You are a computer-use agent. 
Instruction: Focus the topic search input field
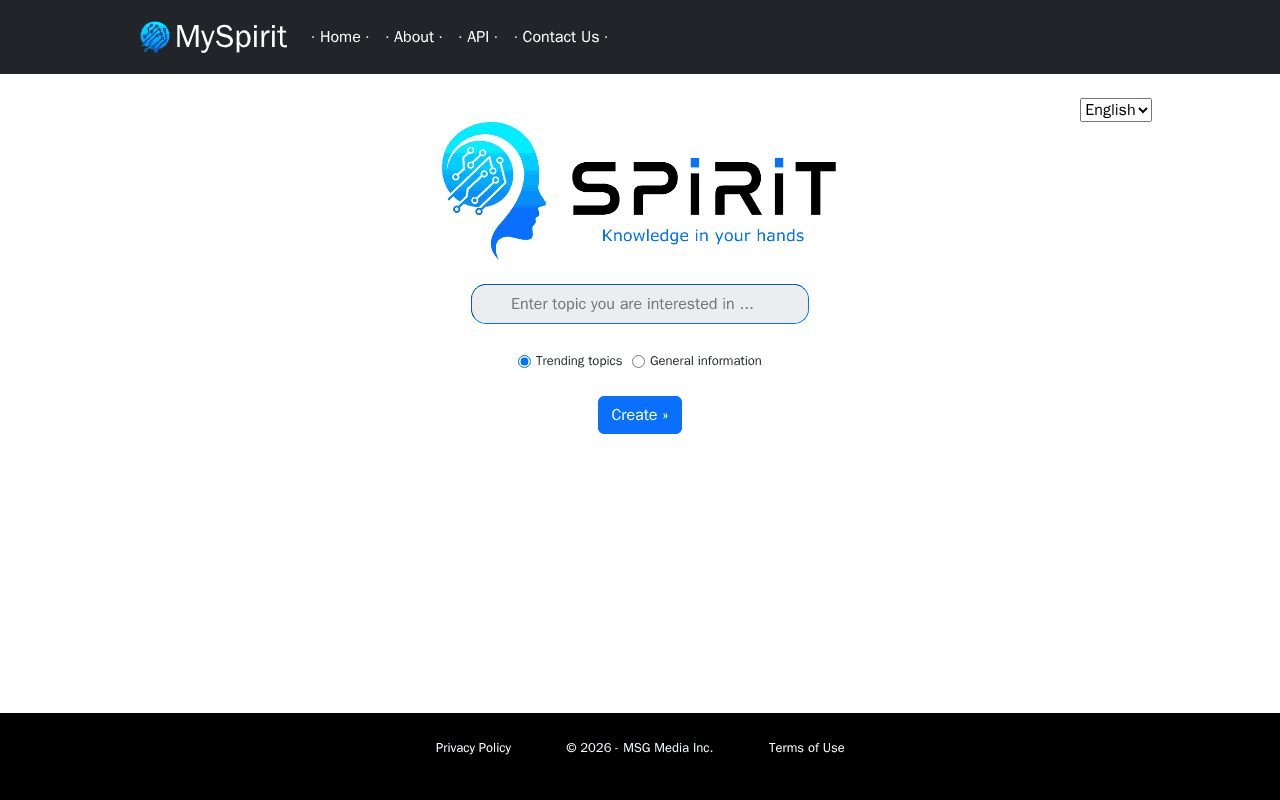pyautogui.click(x=640, y=304)
